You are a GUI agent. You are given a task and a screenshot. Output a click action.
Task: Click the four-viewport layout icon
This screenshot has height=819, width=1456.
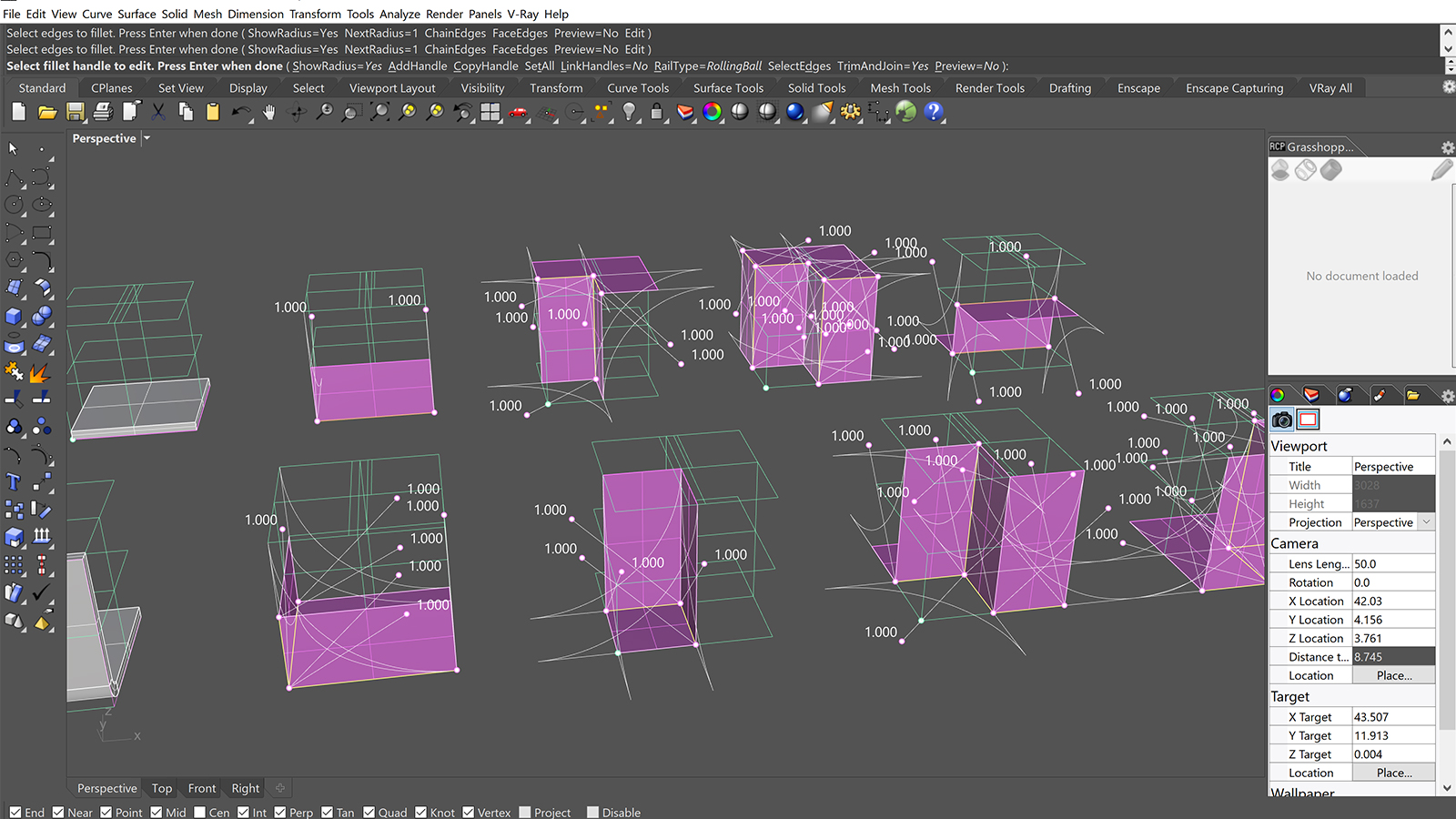[490, 112]
